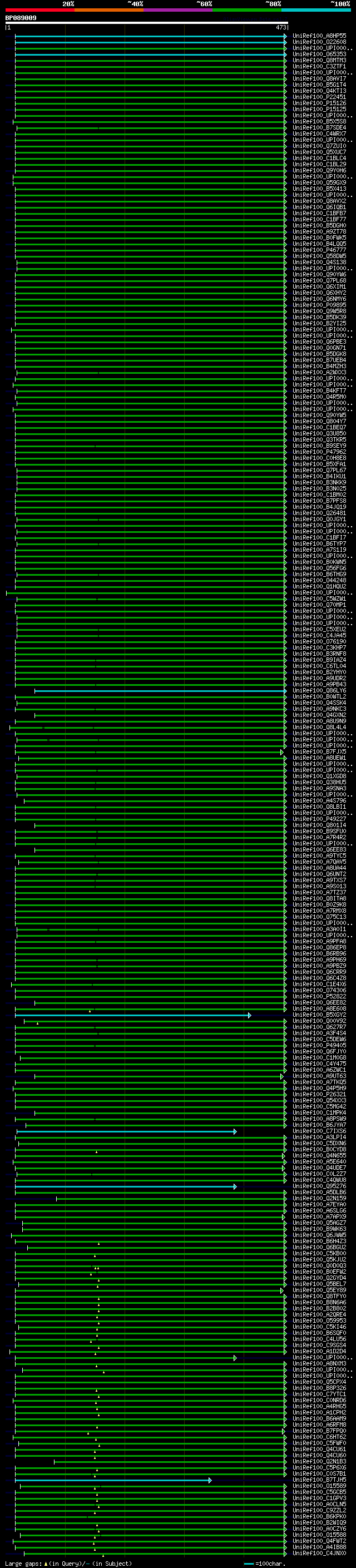Select label UniRef100_B5X413

pos(319,189)
